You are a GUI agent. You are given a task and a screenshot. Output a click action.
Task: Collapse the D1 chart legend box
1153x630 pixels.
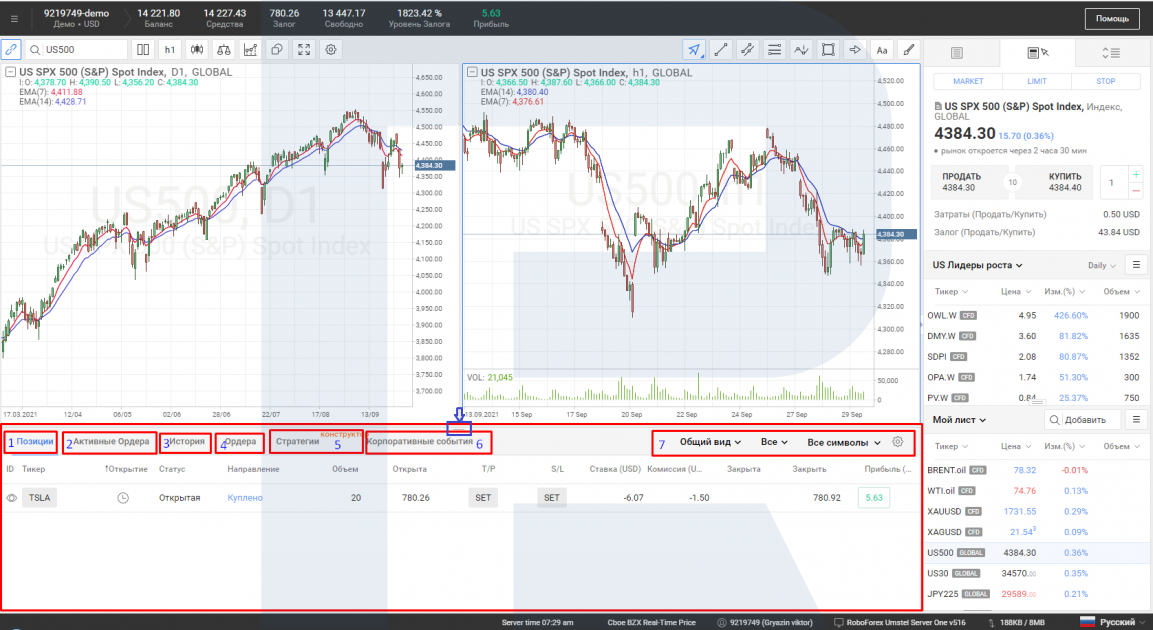10,72
